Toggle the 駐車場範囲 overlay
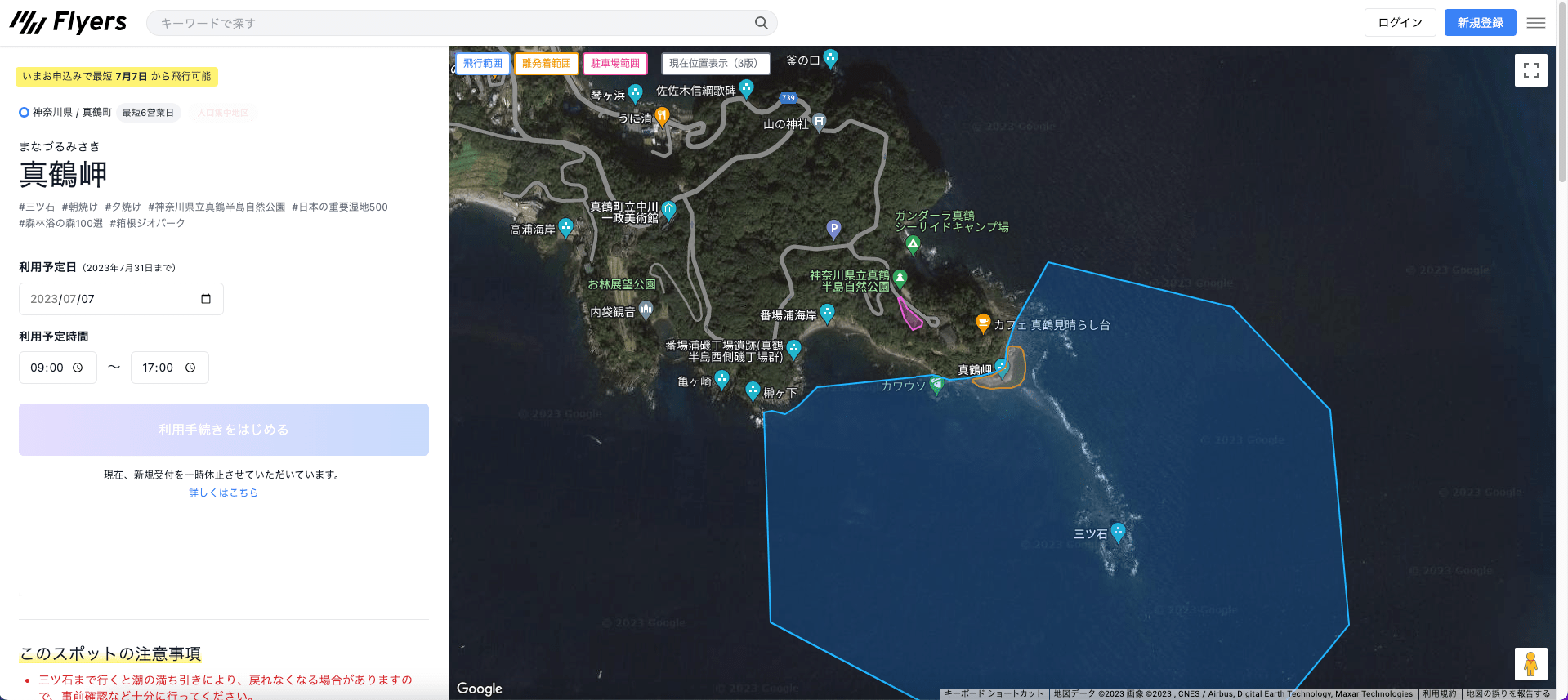 click(x=615, y=64)
